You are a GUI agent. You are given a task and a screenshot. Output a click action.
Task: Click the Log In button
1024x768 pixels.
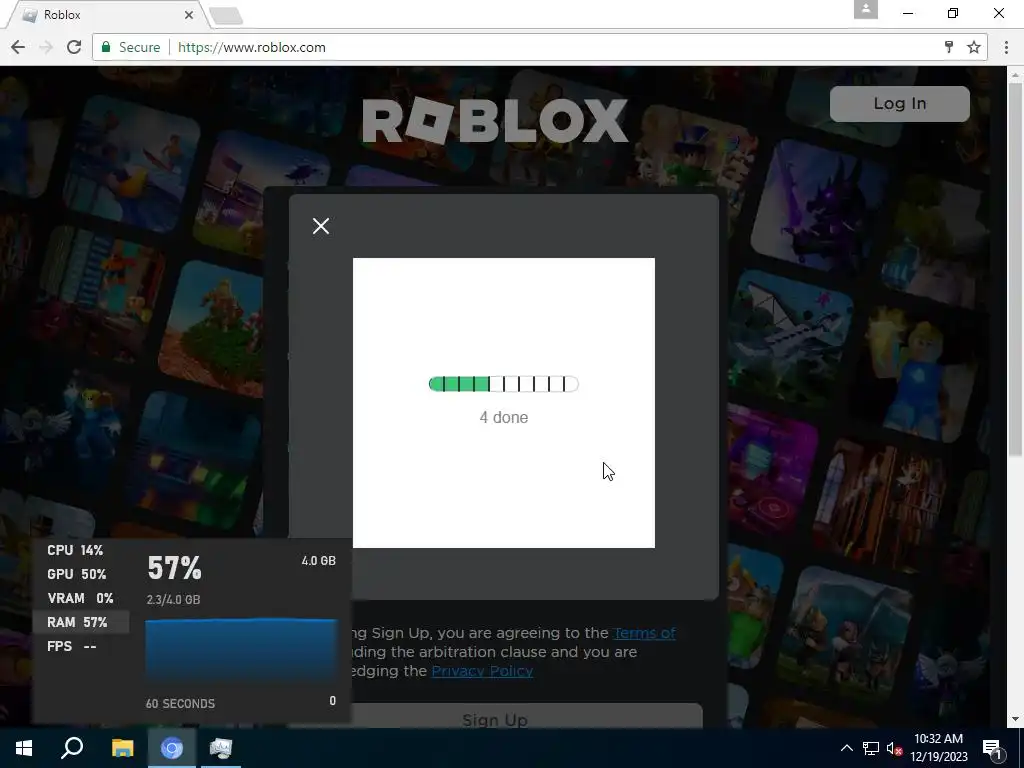click(x=899, y=103)
